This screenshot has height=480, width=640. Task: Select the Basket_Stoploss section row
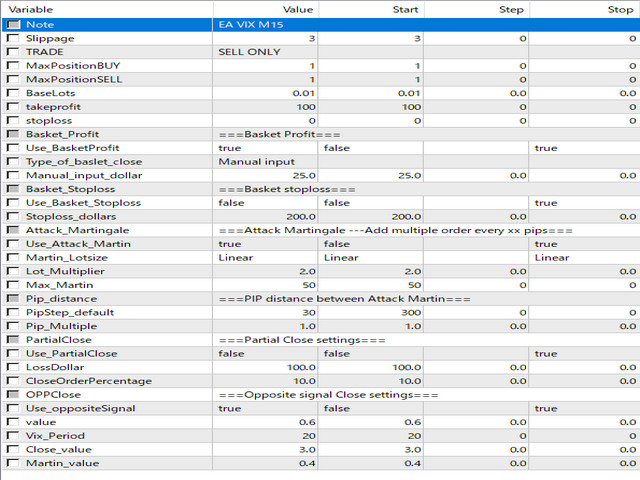coord(321,189)
